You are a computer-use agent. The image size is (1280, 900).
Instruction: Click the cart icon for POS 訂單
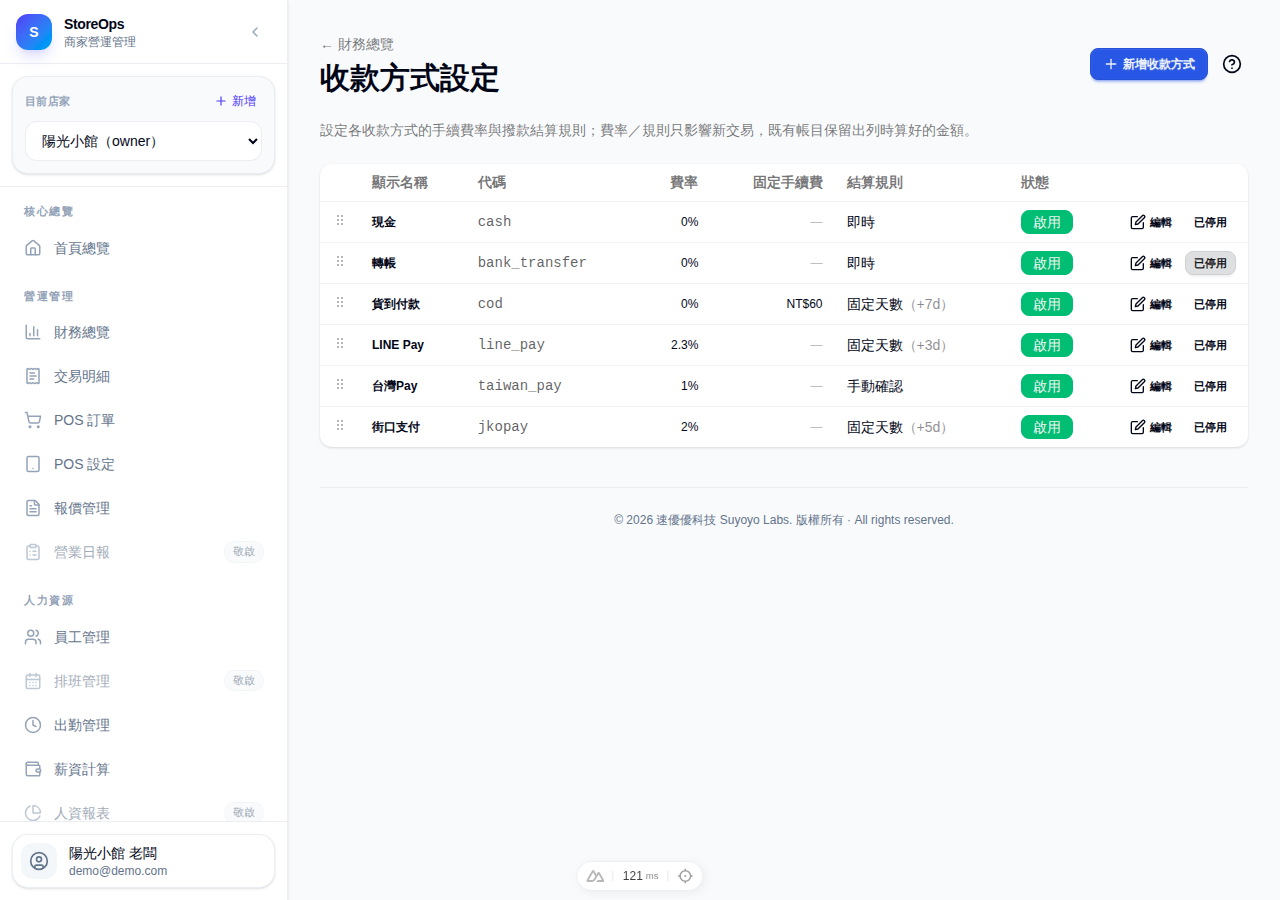[33, 420]
